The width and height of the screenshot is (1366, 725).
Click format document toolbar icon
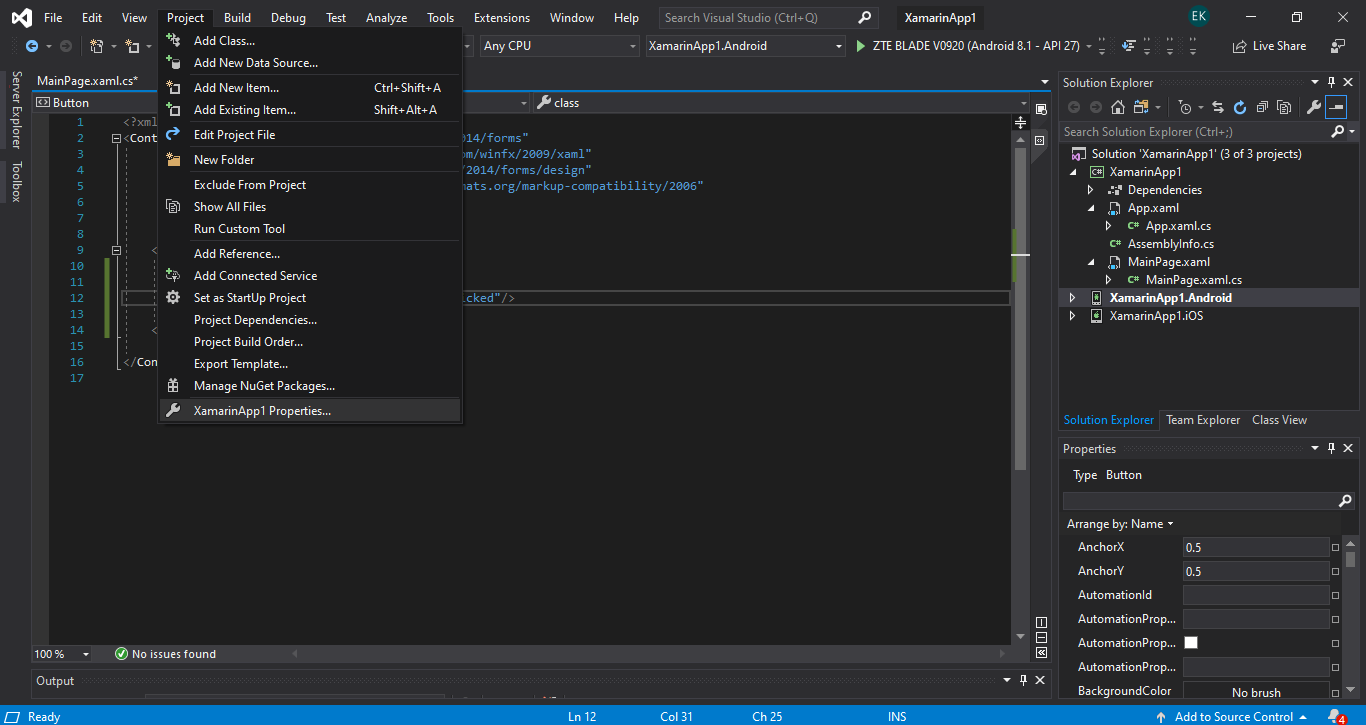(x=1130, y=46)
